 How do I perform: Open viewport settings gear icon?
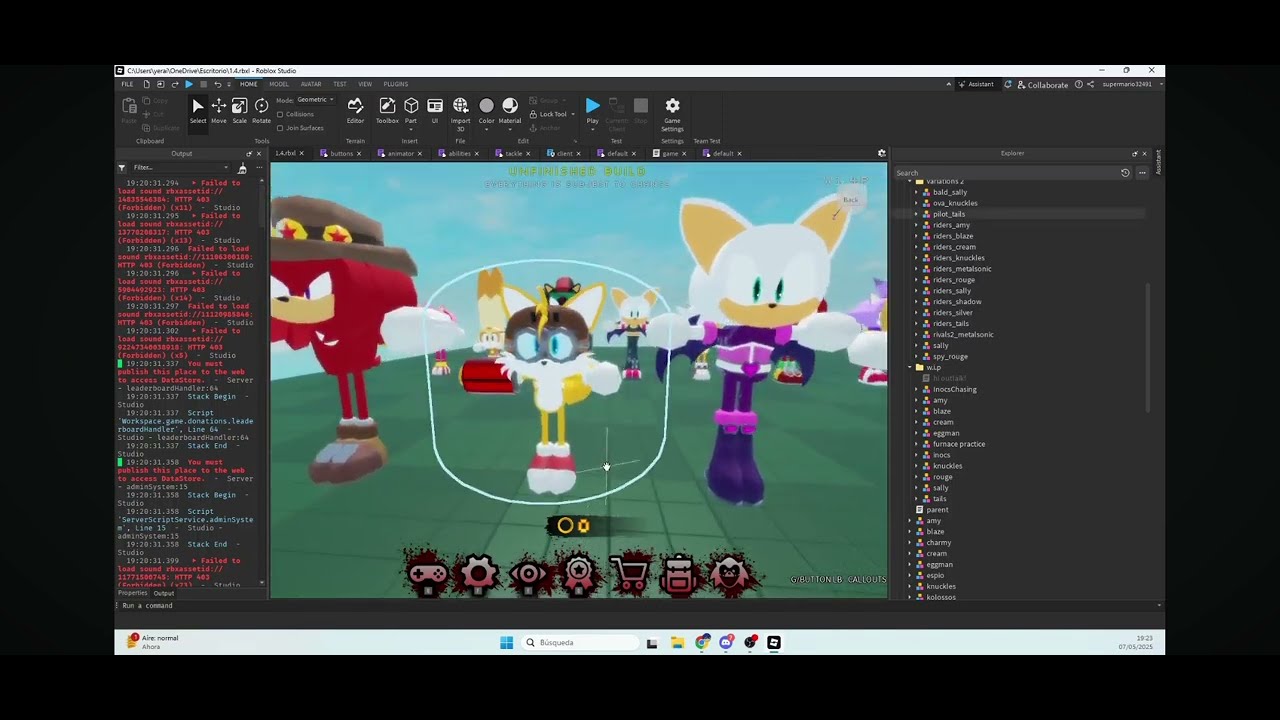coord(882,153)
